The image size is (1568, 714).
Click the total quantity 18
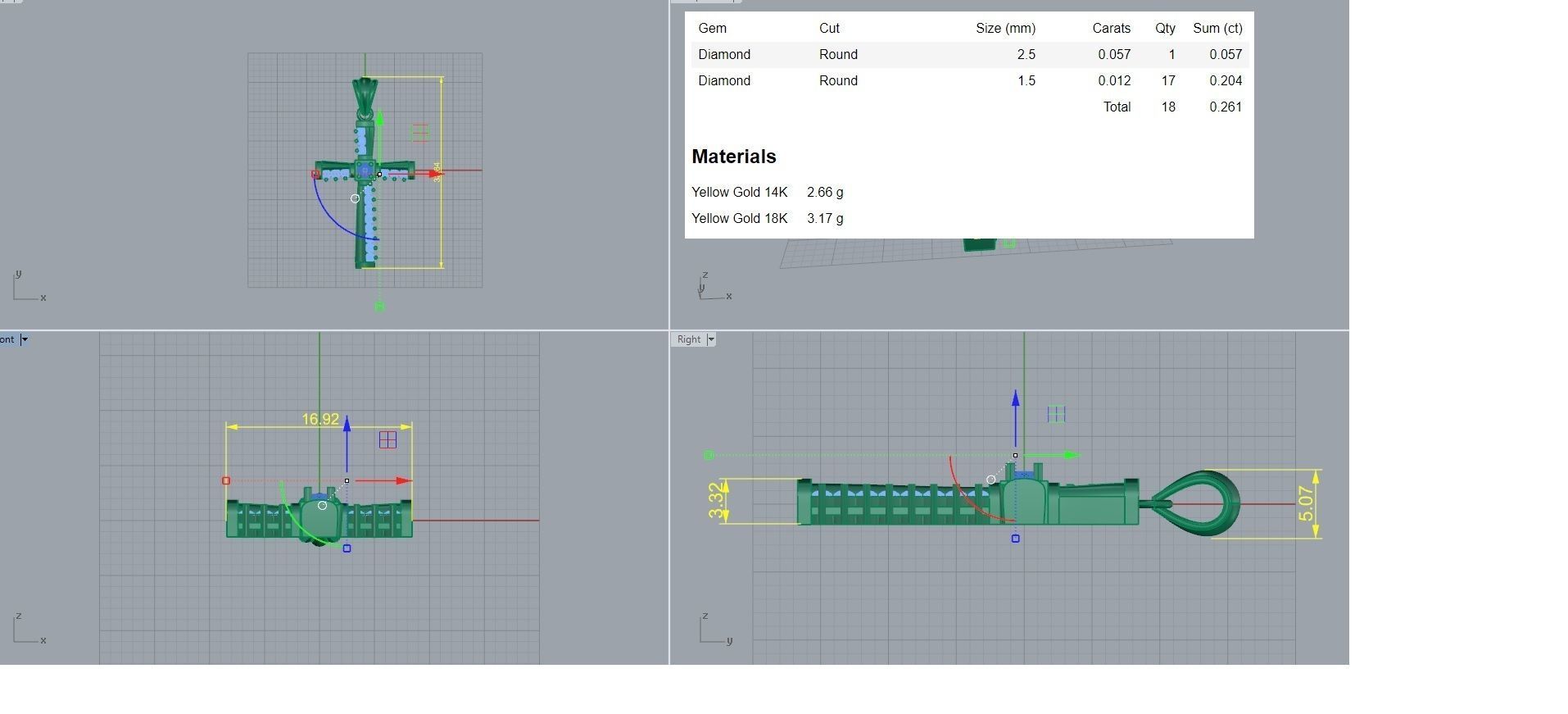tap(1168, 107)
